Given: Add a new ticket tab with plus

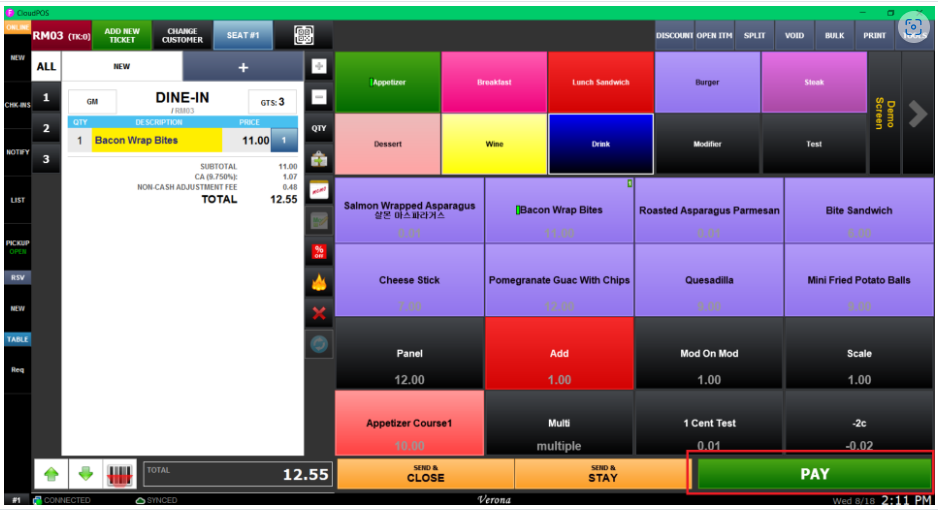Looking at the screenshot, I should (242, 67).
